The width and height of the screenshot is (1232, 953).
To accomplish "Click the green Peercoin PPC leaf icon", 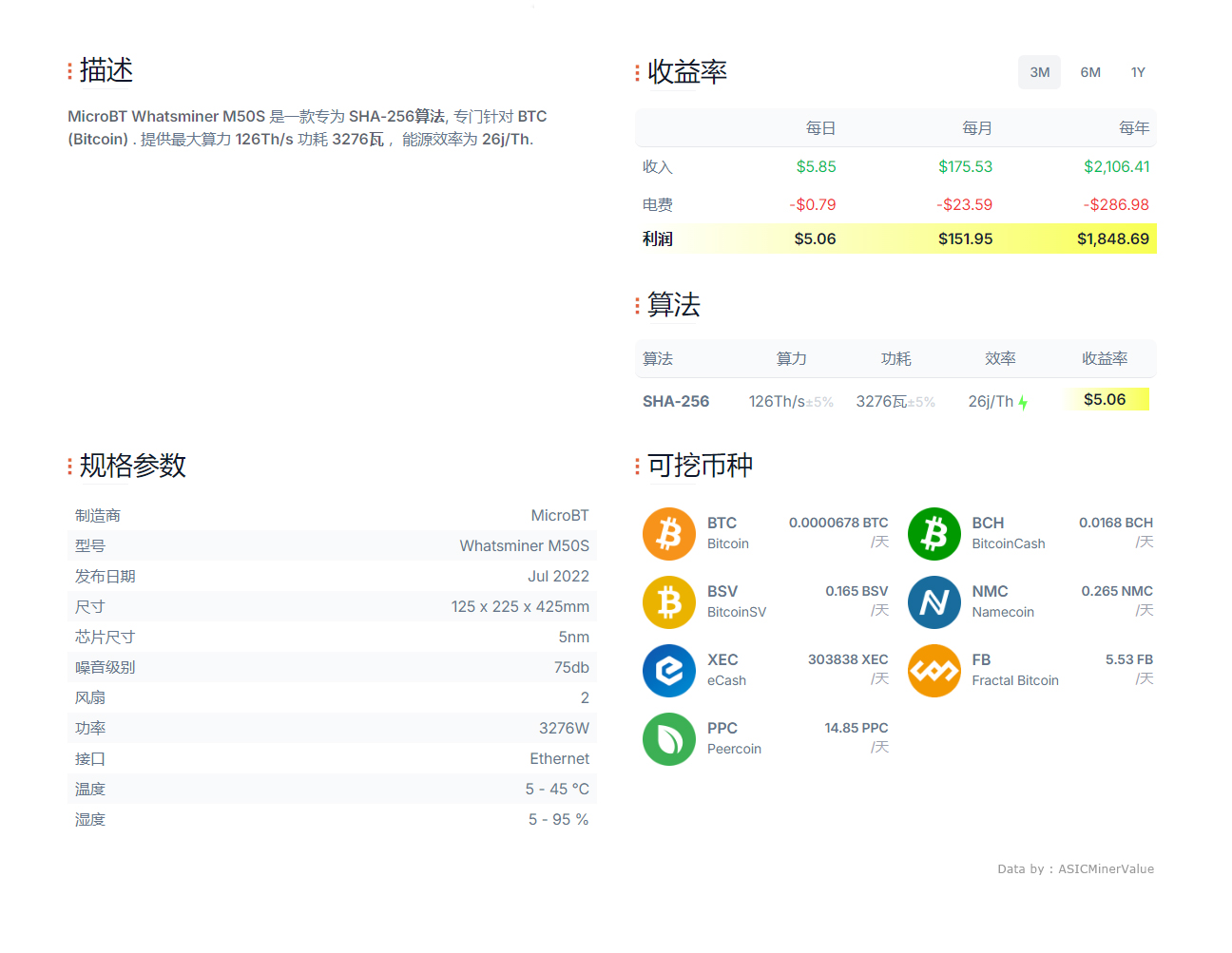I will pos(669,739).
